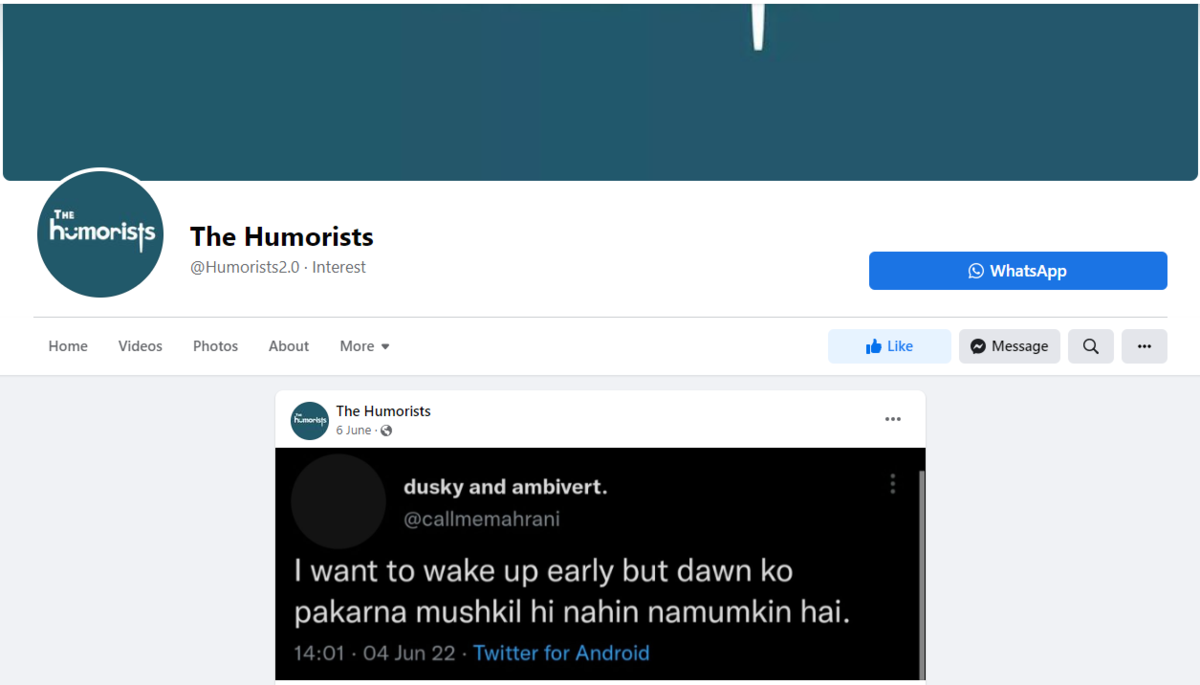Click the tweet's vertical three-dots icon
The height and width of the screenshot is (685, 1200).
[x=893, y=484]
